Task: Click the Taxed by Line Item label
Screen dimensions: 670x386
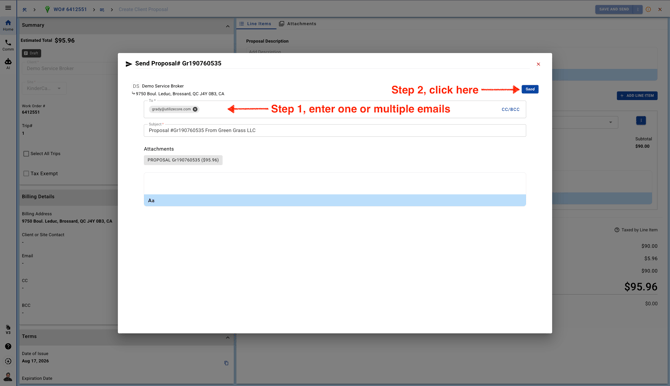Action: tap(639, 230)
